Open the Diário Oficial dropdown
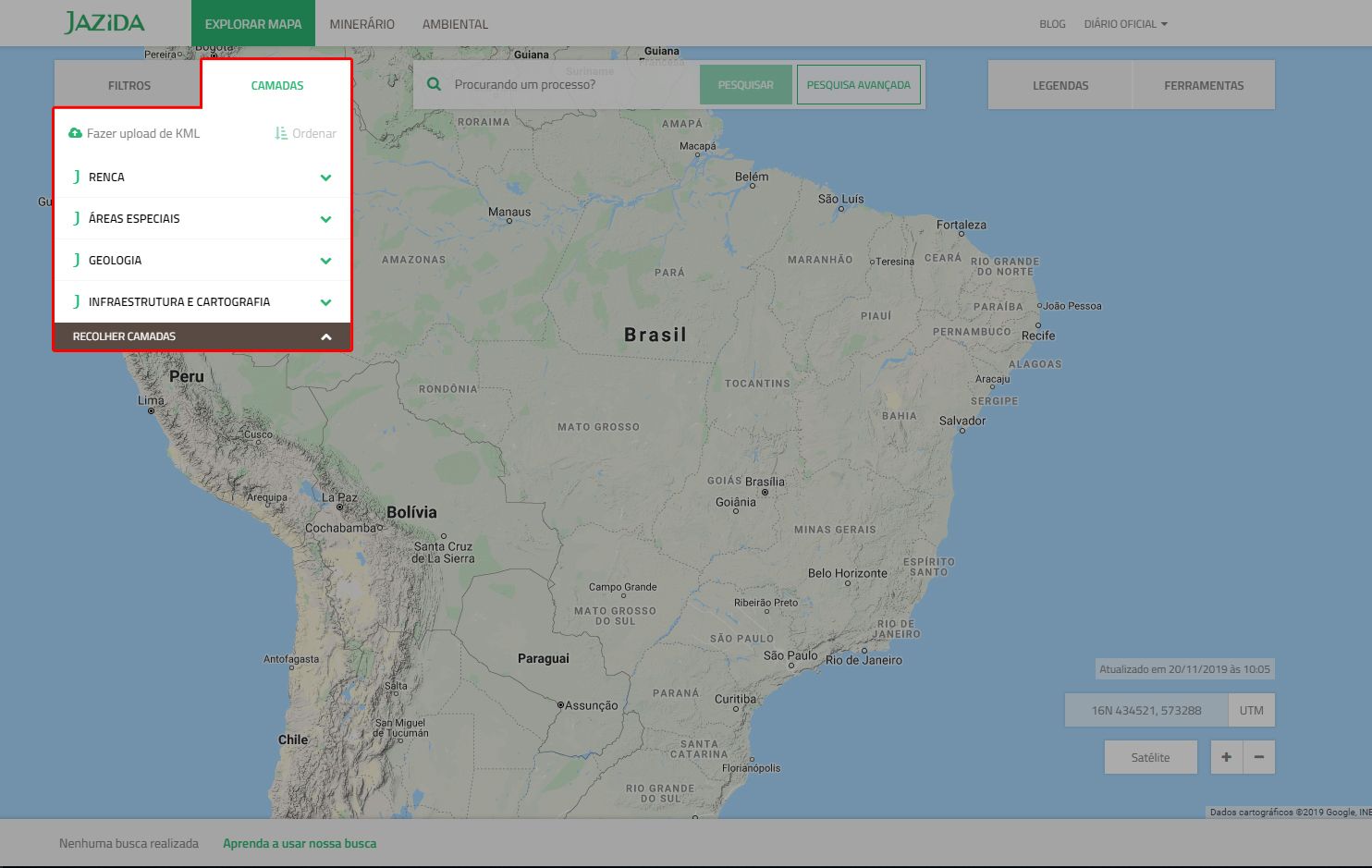This screenshot has height=868, width=1372. 1125,24
